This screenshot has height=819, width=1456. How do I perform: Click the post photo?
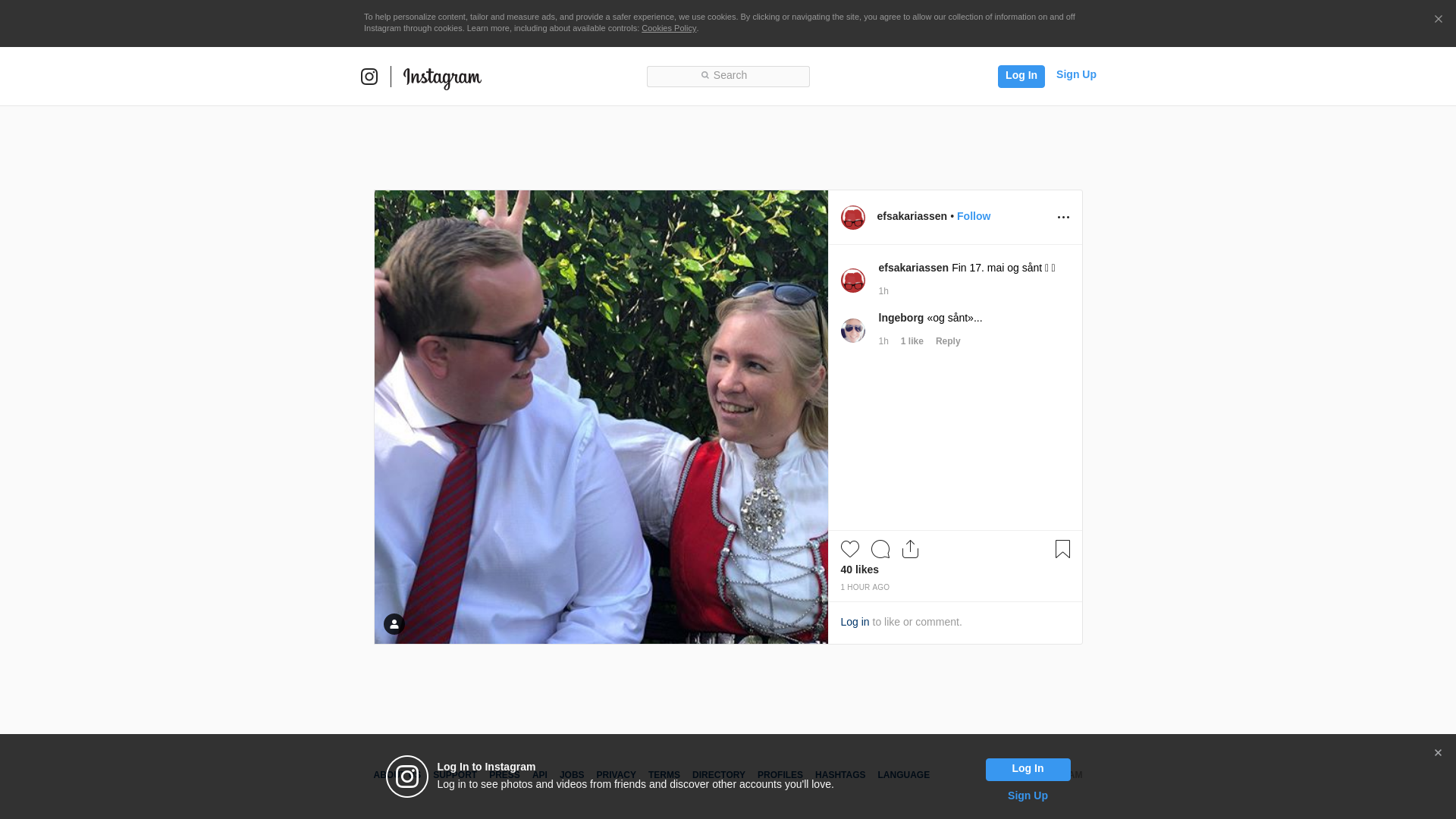point(601,417)
